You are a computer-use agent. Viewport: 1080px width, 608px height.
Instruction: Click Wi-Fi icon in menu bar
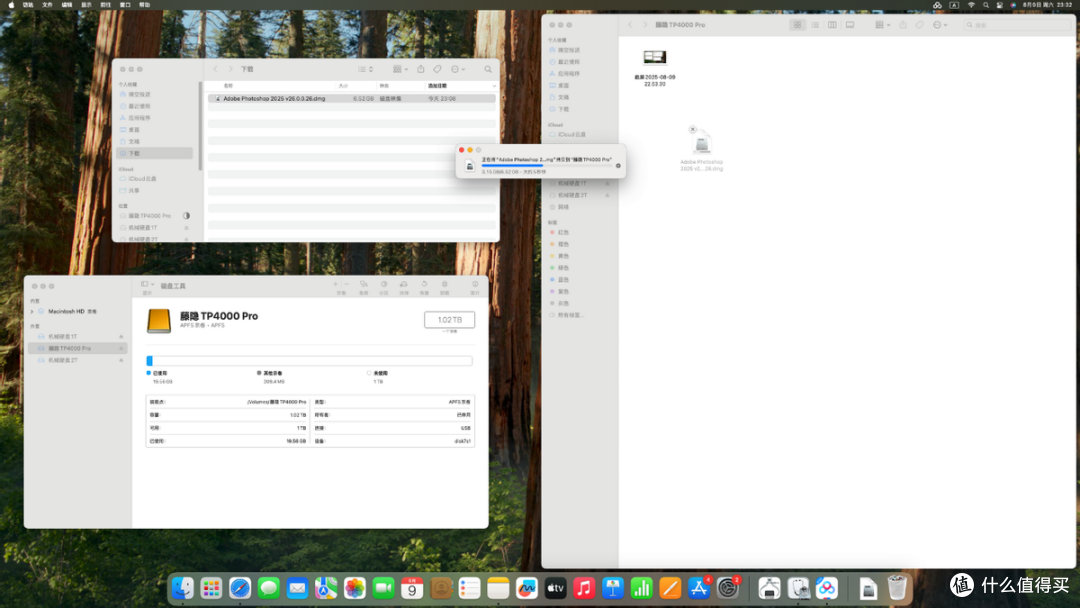[971, 5]
